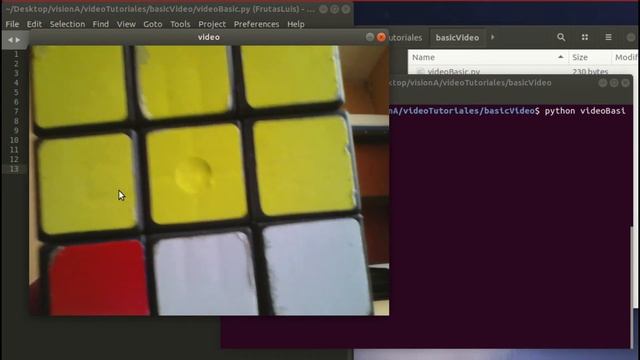
Task: Minimize the terminal window
Action: [x=602, y=83]
